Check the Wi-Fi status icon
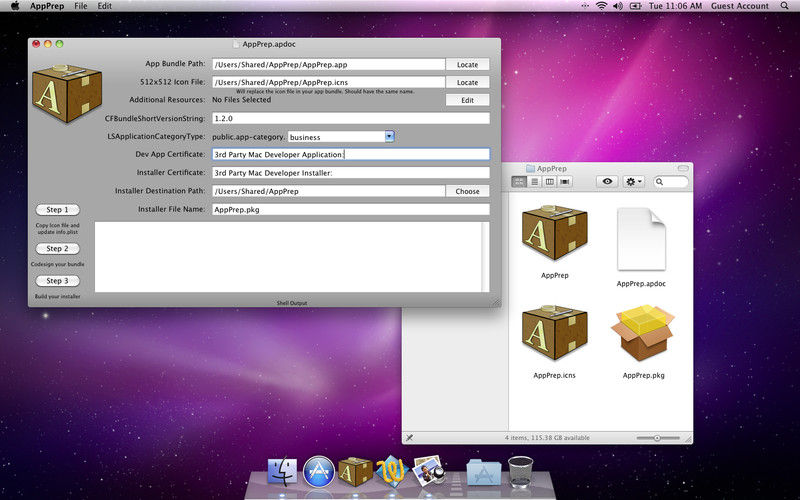 point(602,6)
